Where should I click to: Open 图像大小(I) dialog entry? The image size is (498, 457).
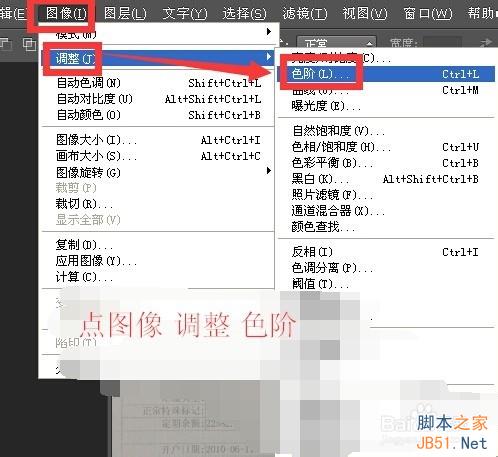[158, 140]
